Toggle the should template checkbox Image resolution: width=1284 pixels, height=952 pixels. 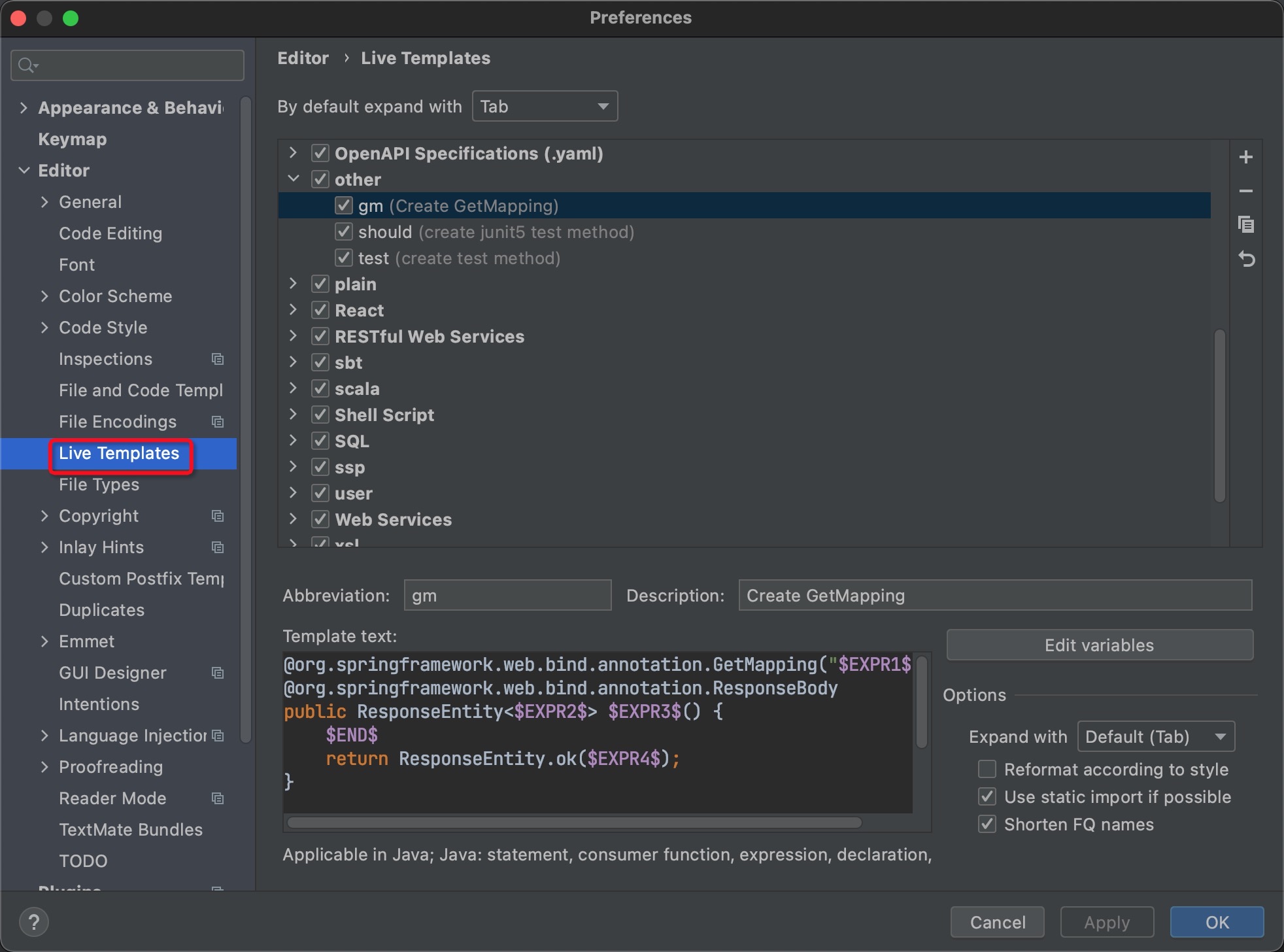[x=344, y=231]
